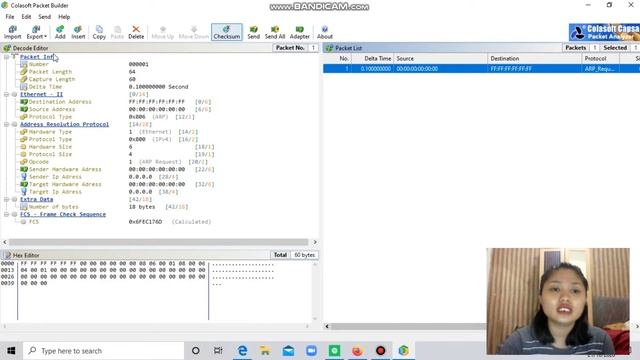Open Microsoft Edge from taskbar

[242, 351]
